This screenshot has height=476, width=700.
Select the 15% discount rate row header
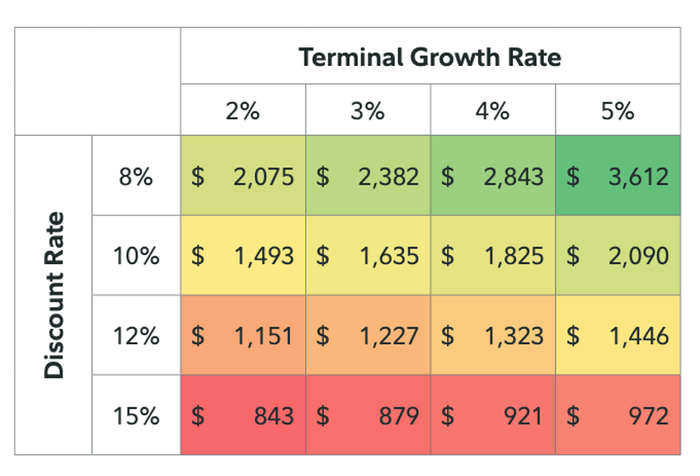[135, 414]
